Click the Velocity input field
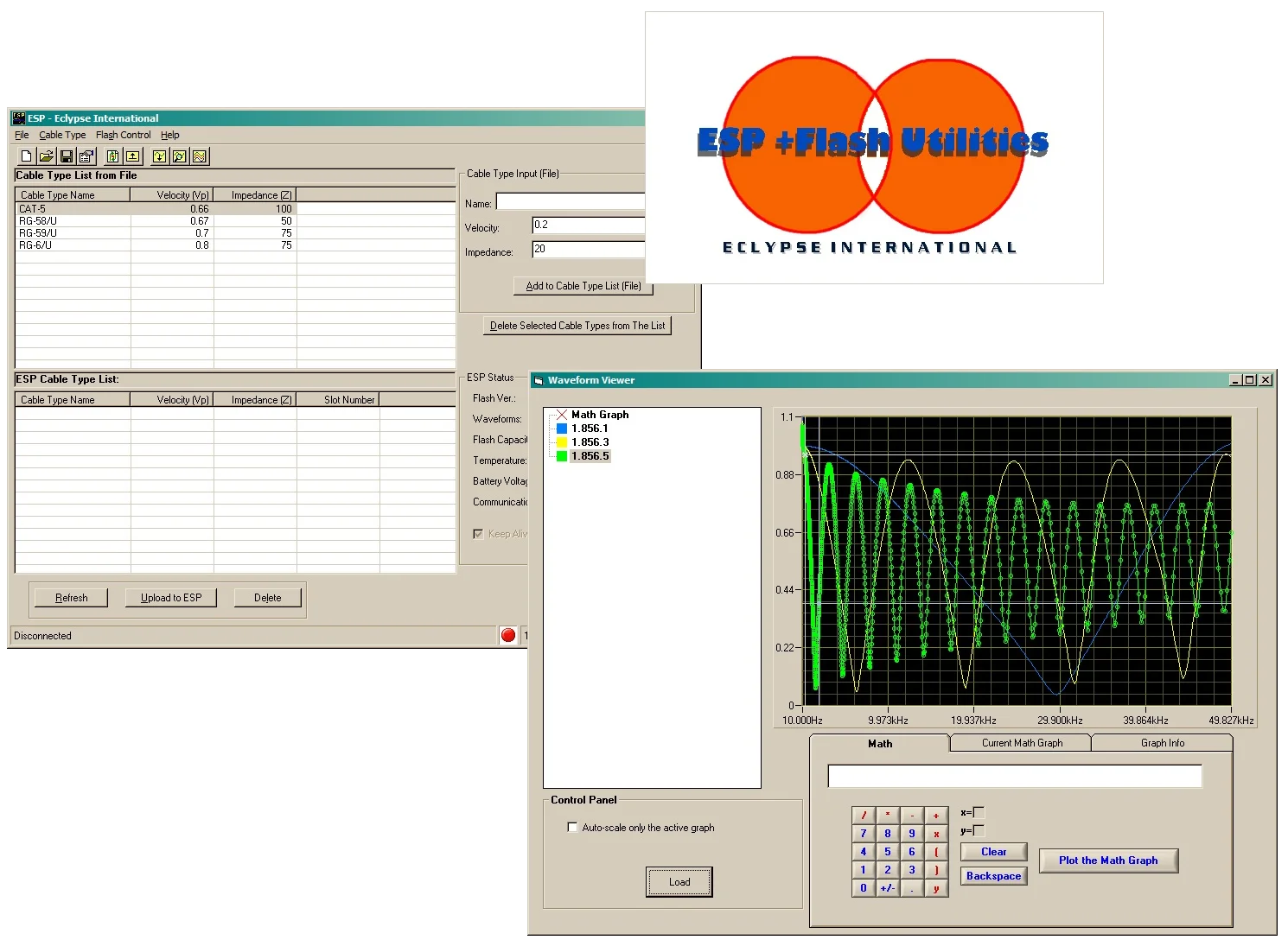The width and height of the screenshot is (1288, 940). click(589, 225)
